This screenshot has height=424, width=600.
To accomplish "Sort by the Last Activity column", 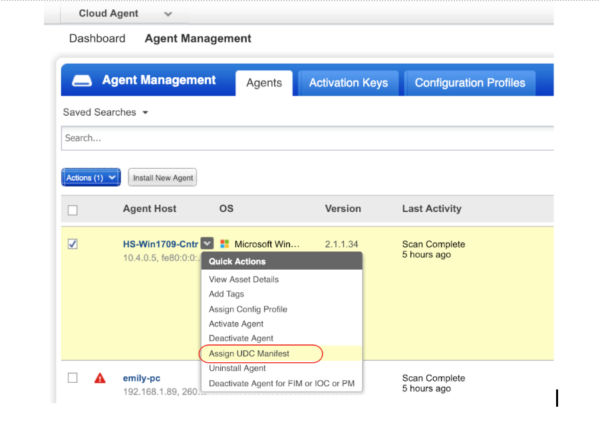I will pyautogui.click(x=432, y=209).
